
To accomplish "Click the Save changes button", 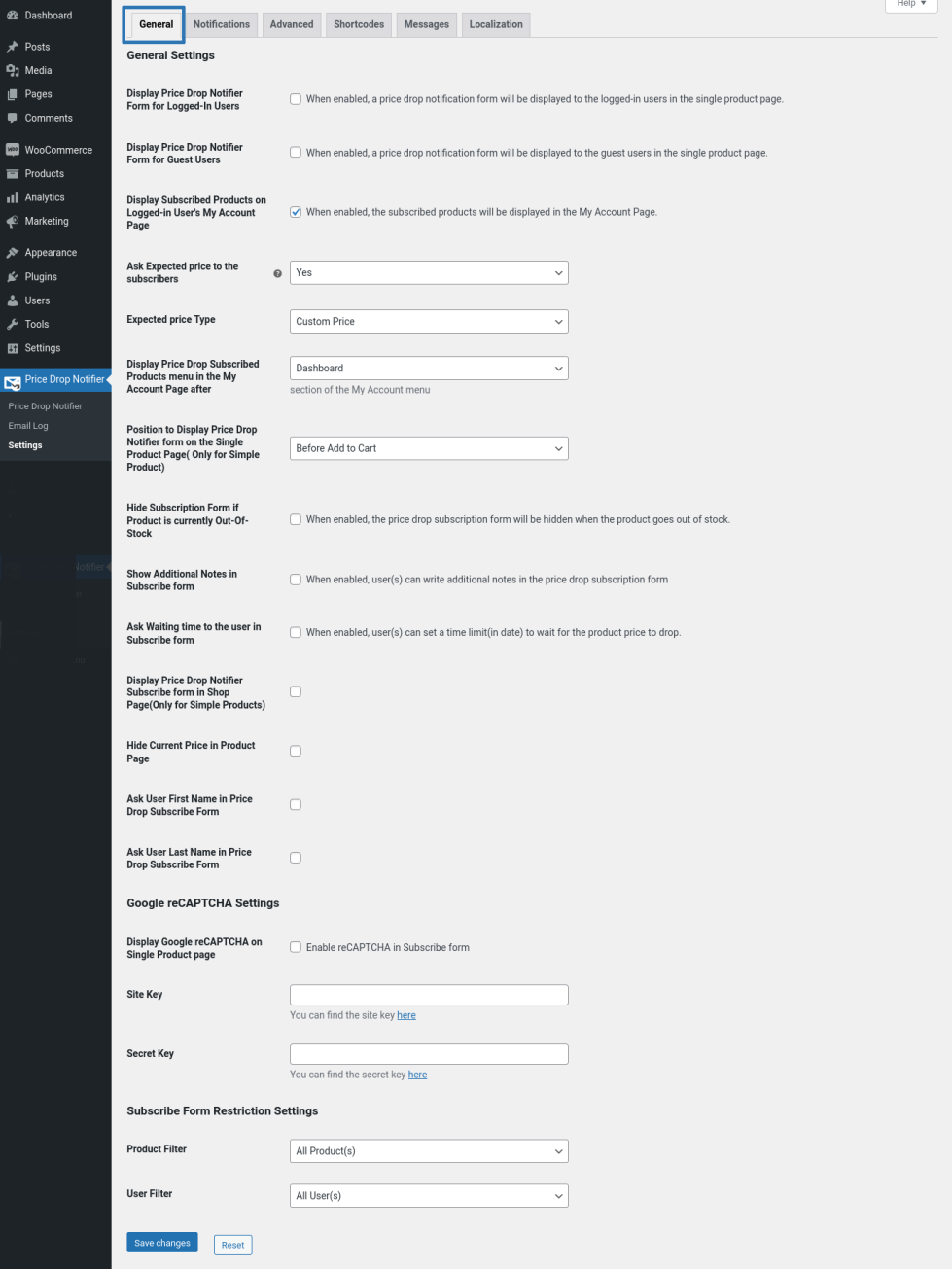I will (x=162, y=1243).
